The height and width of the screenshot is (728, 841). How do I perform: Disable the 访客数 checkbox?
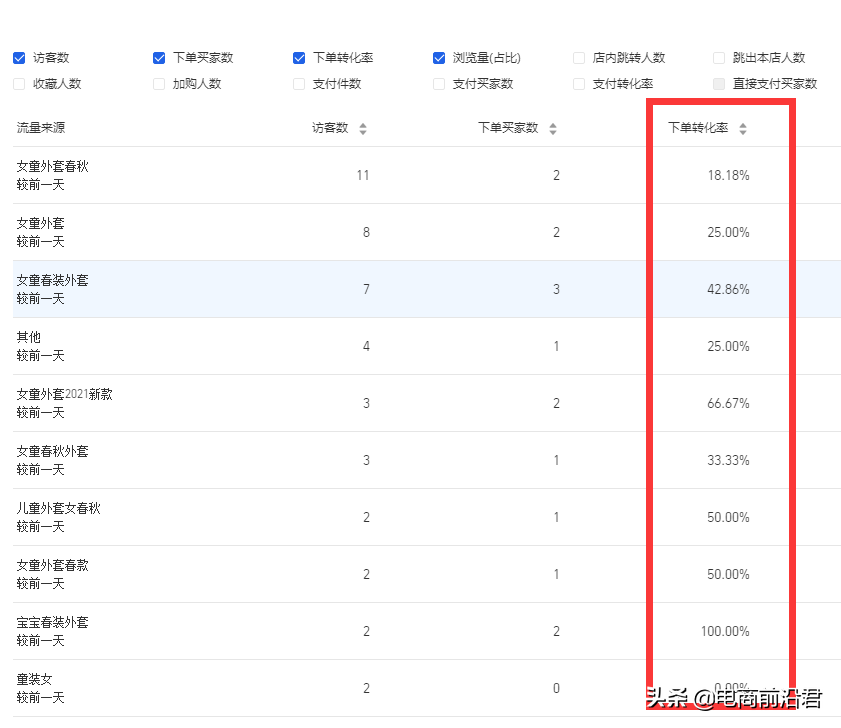18,57
